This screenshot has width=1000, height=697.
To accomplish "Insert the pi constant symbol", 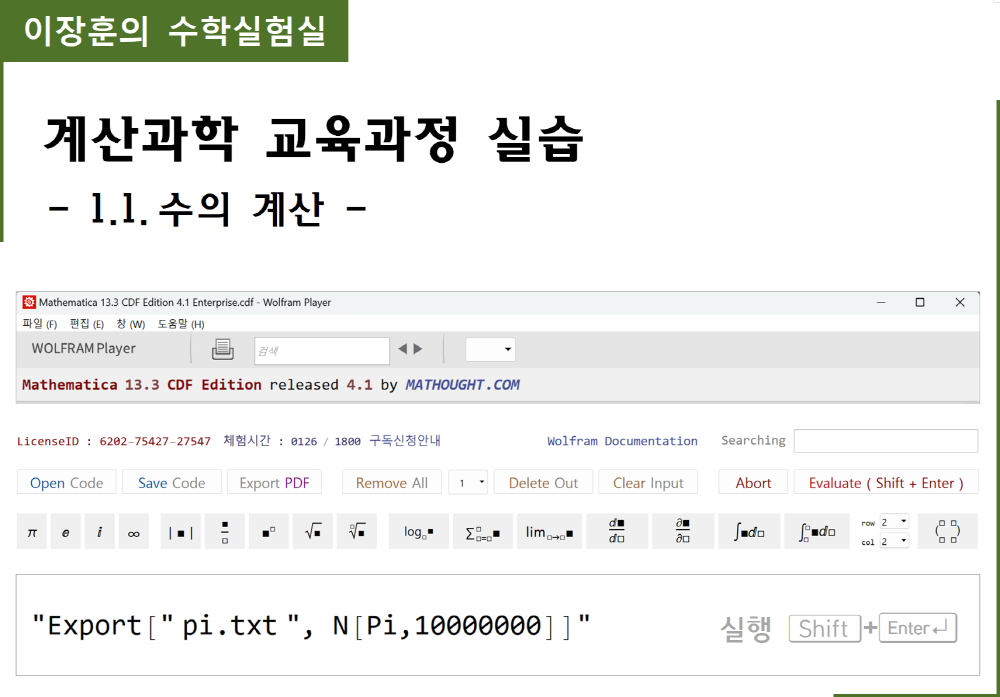I will 32,532.
